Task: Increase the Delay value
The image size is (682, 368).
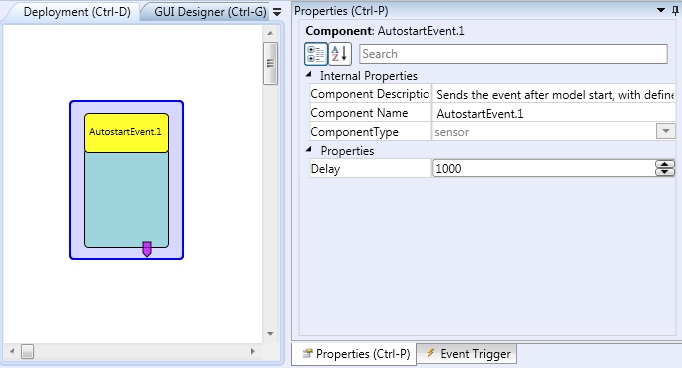Action: click(665, 164)
